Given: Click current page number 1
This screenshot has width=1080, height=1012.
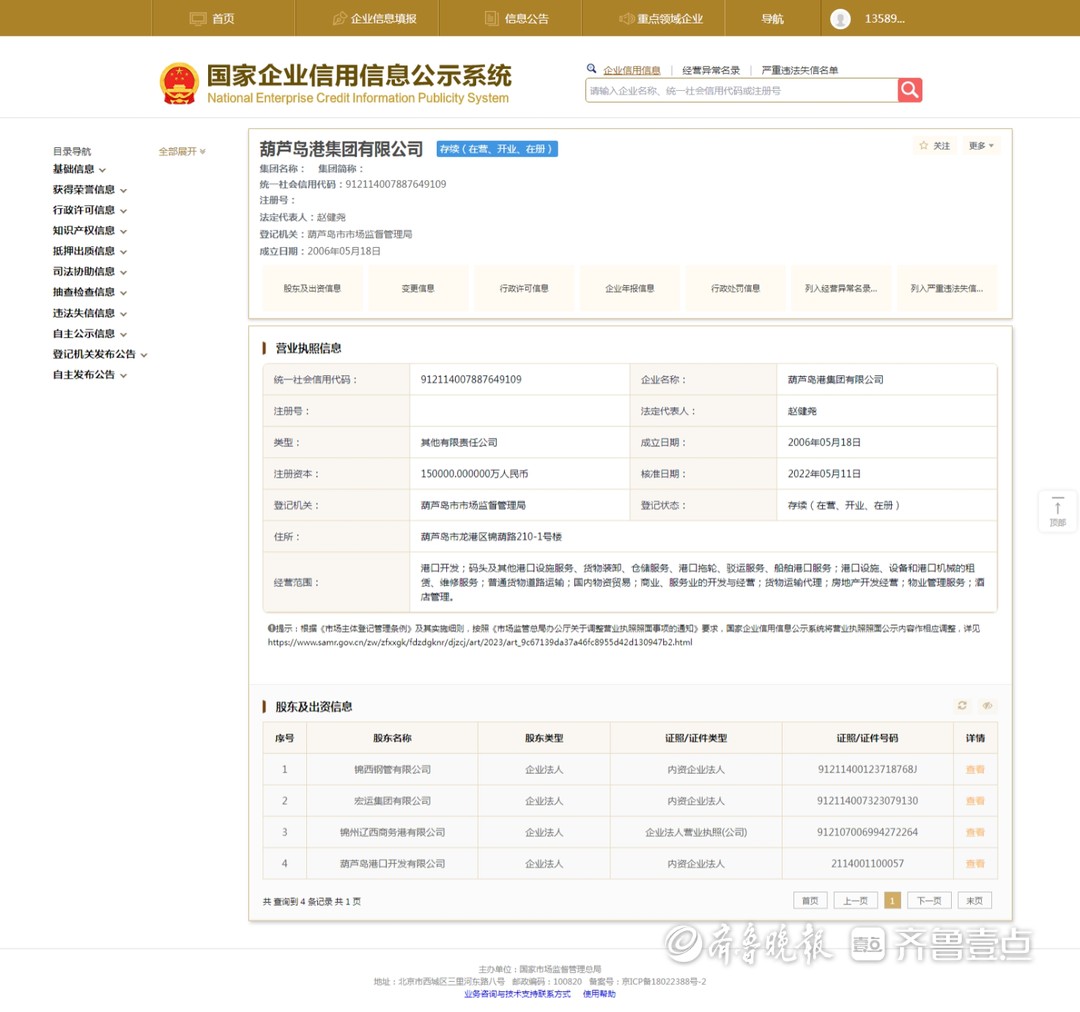Looking at the screenshot, I should point(892,900).
